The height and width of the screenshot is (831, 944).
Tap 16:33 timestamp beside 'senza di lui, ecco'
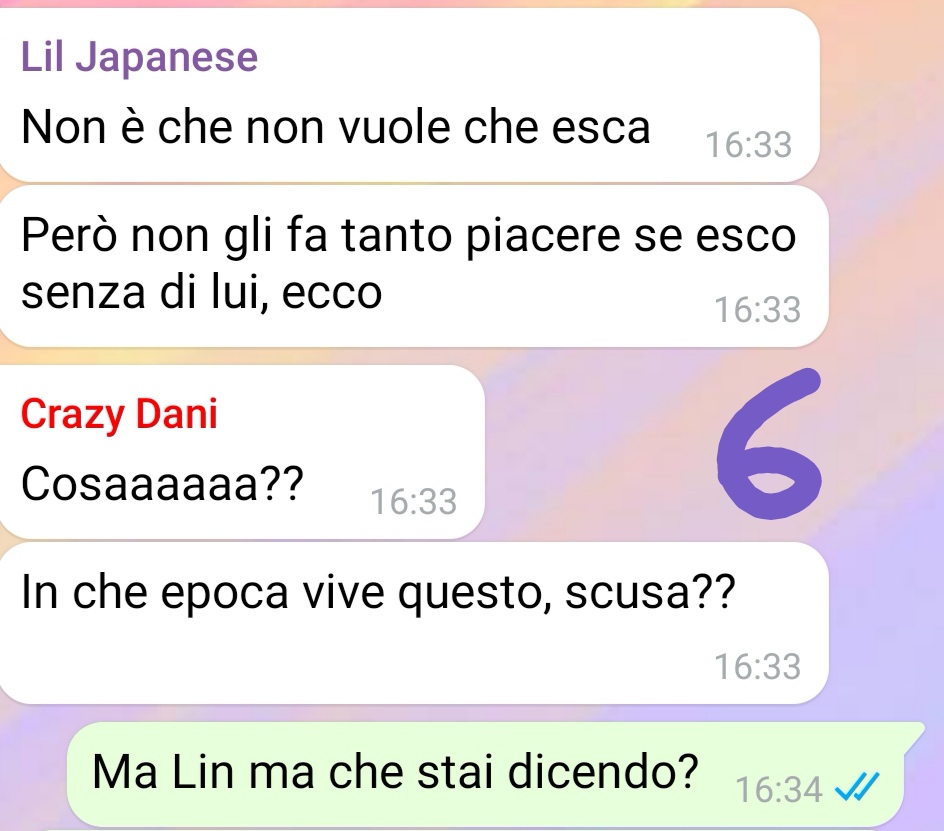coord(757,310)
